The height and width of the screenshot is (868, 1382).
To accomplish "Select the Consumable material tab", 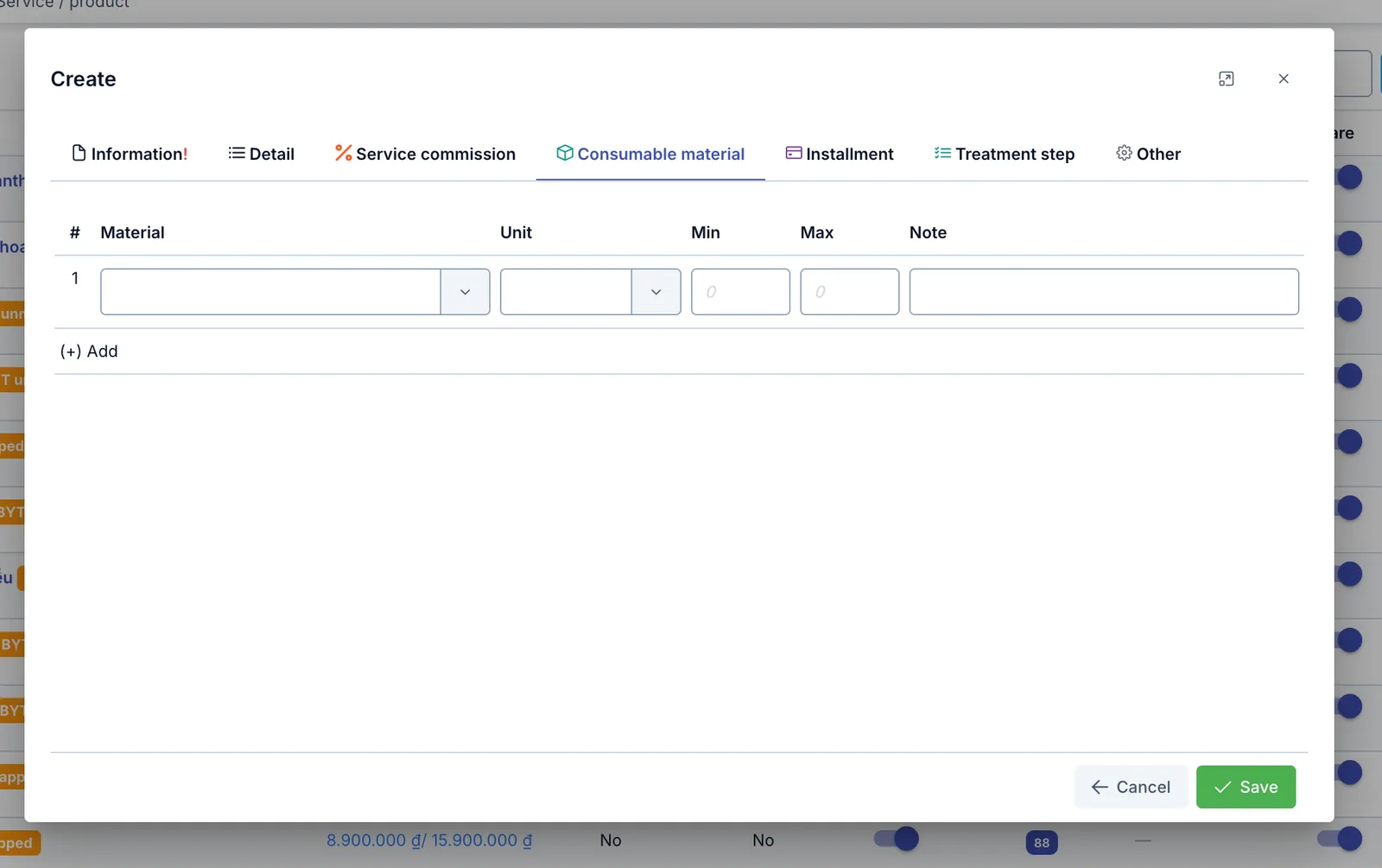I will pyautogui.click(x=650, y=154).
